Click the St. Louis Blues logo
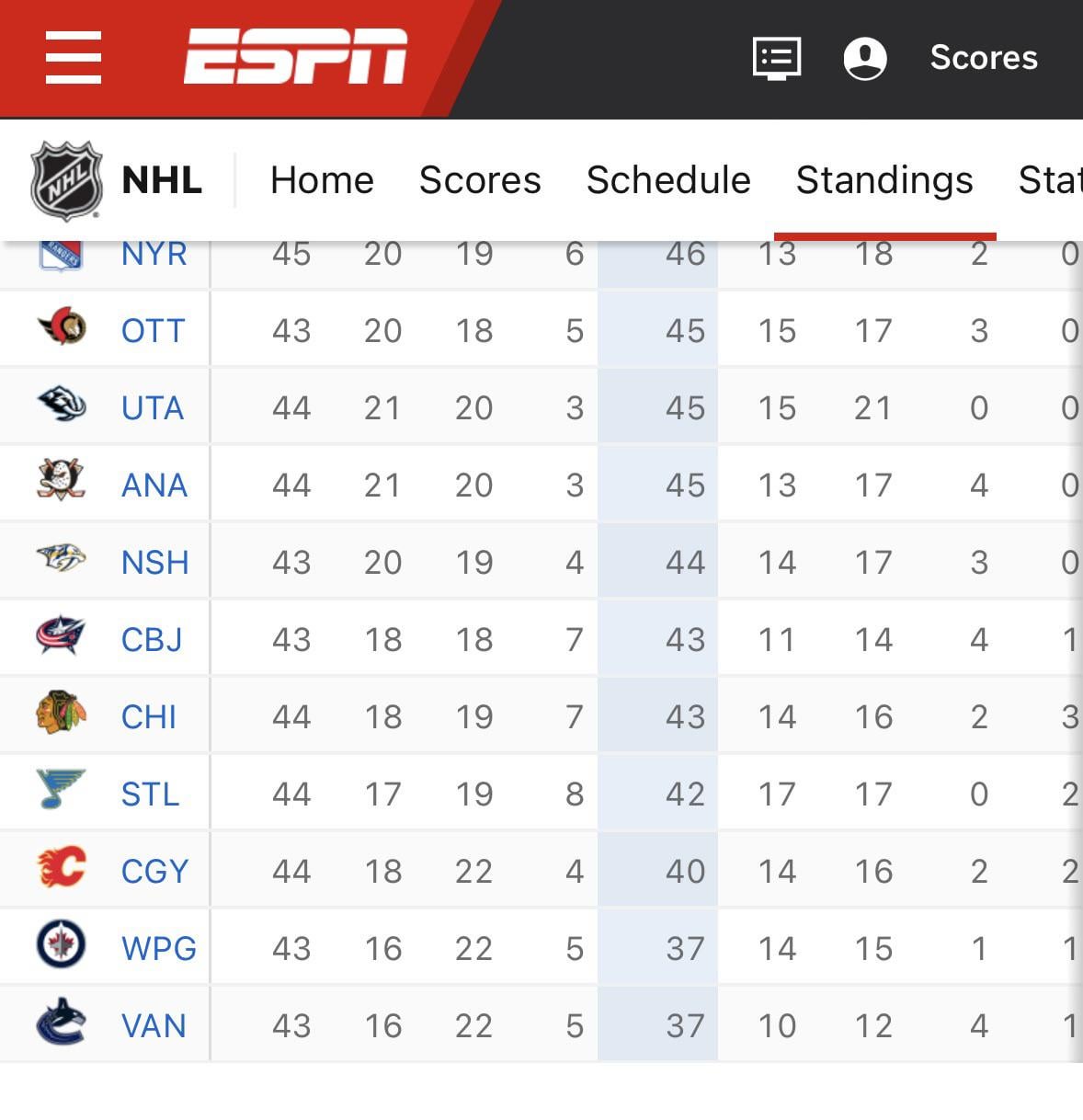The width and height of the screenshot is (1083, 1120). 62,791
